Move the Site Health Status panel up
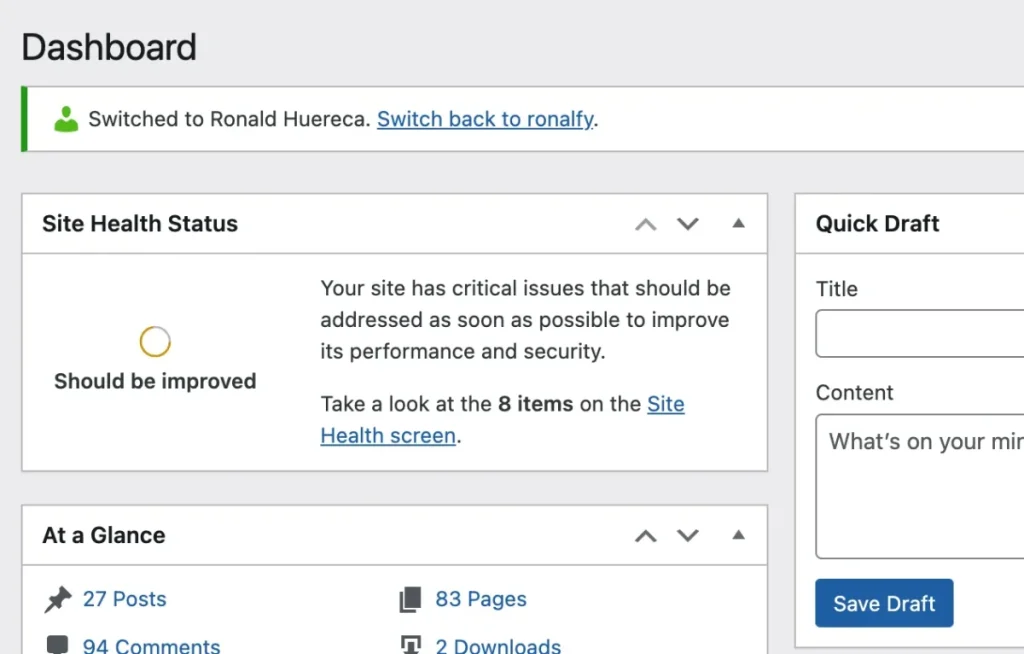This screenshot has height=654, width=1024. pos(646,224)
